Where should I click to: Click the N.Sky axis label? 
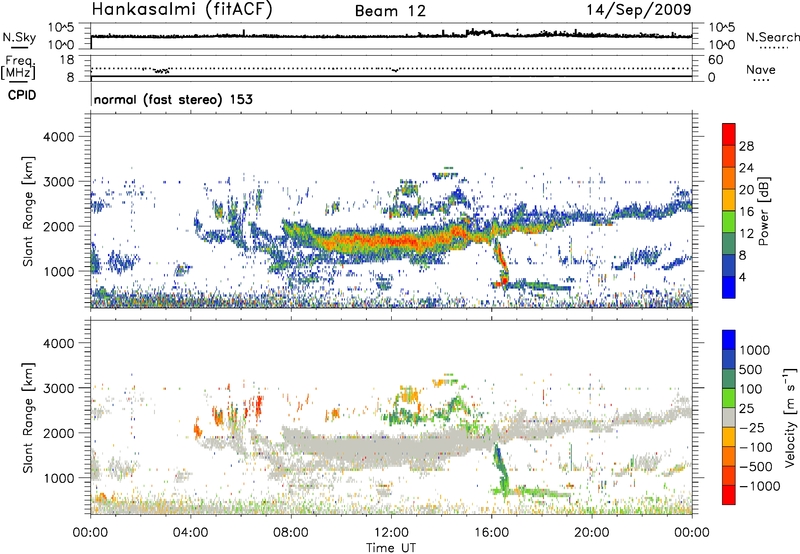coord(19,37)
